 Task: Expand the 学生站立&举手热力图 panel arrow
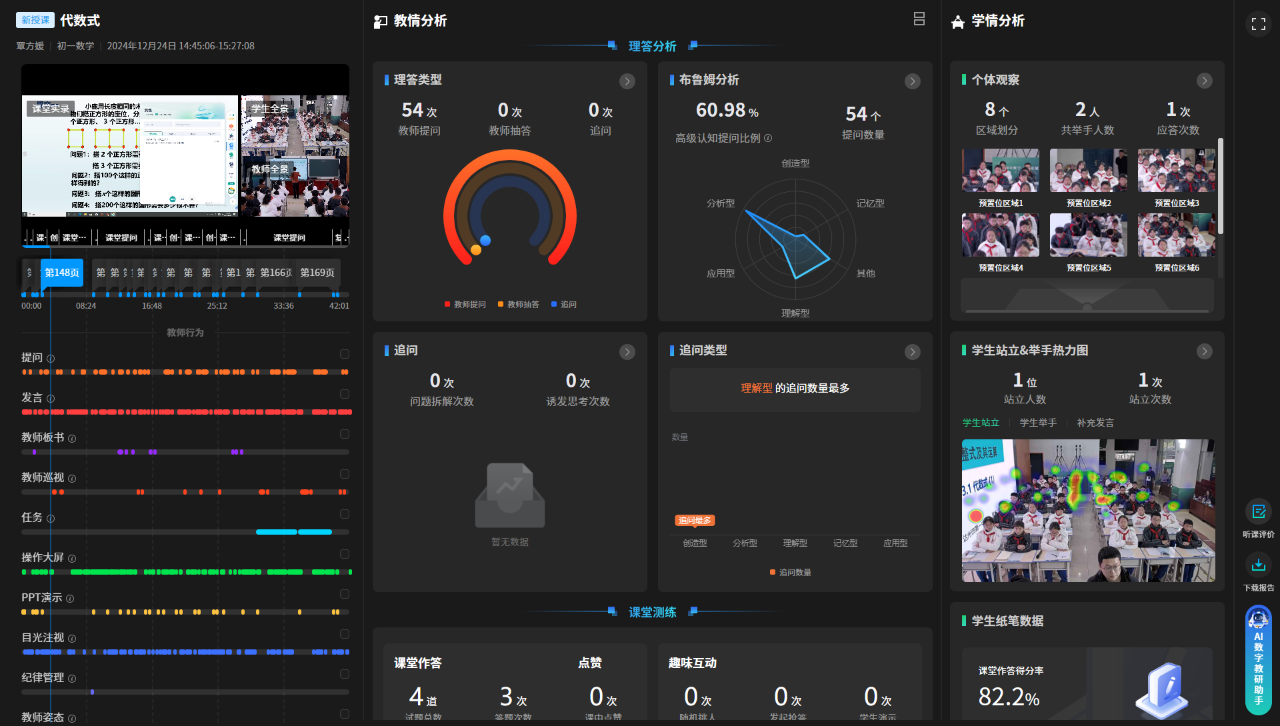click(x=1205, y=351)
